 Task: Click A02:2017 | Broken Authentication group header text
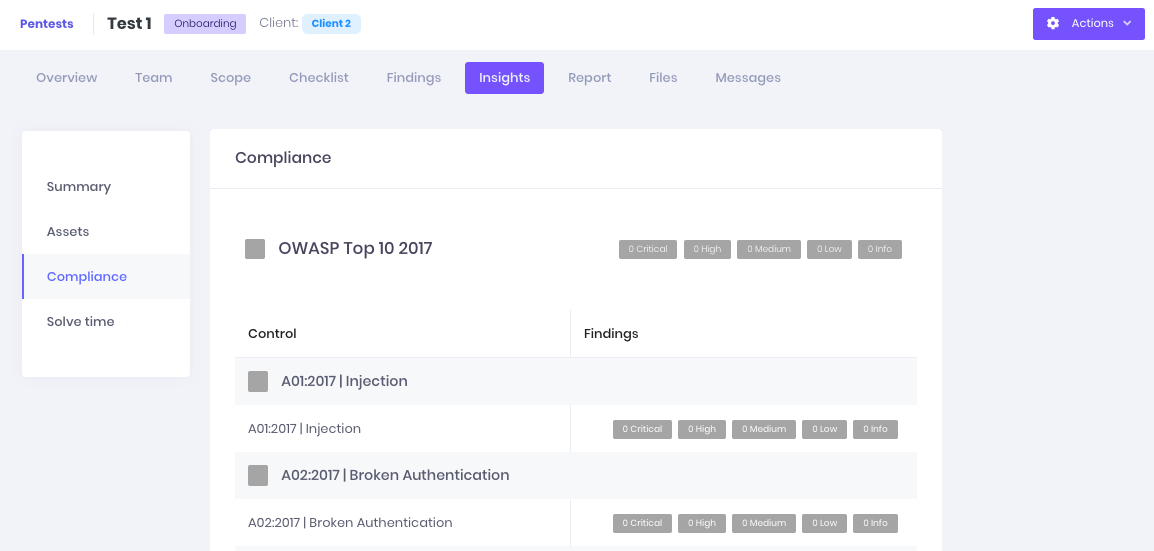point(395,475)
